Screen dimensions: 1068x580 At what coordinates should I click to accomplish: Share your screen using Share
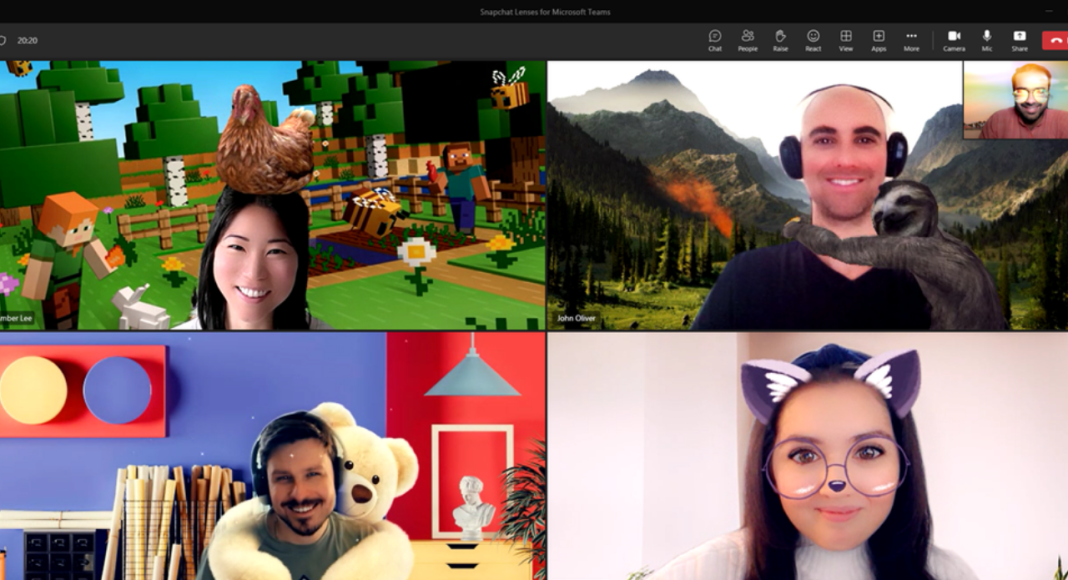point(1019,40)
